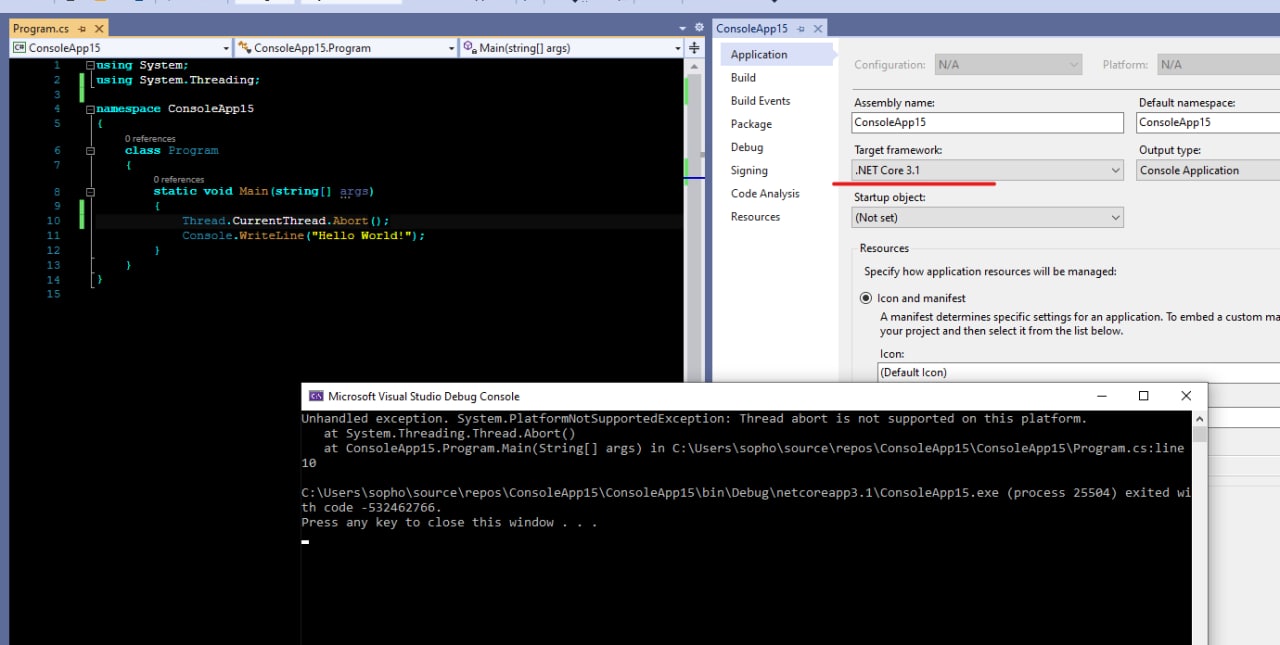The height and width of the screenshot is (645, 1280).
Task: Click the code editor vertical scrollbar
Action: pos(694,220)
